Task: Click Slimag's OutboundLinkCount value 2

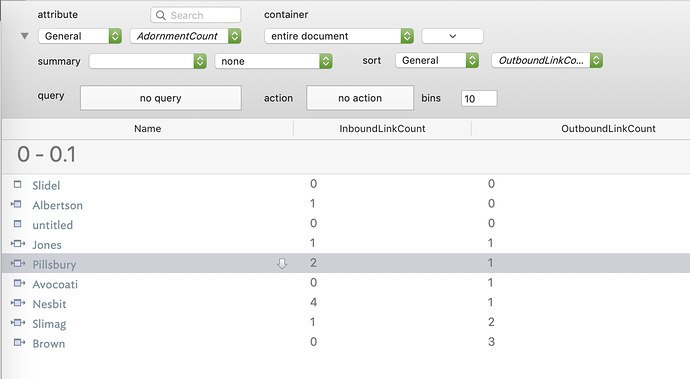Action: point(491,322)
